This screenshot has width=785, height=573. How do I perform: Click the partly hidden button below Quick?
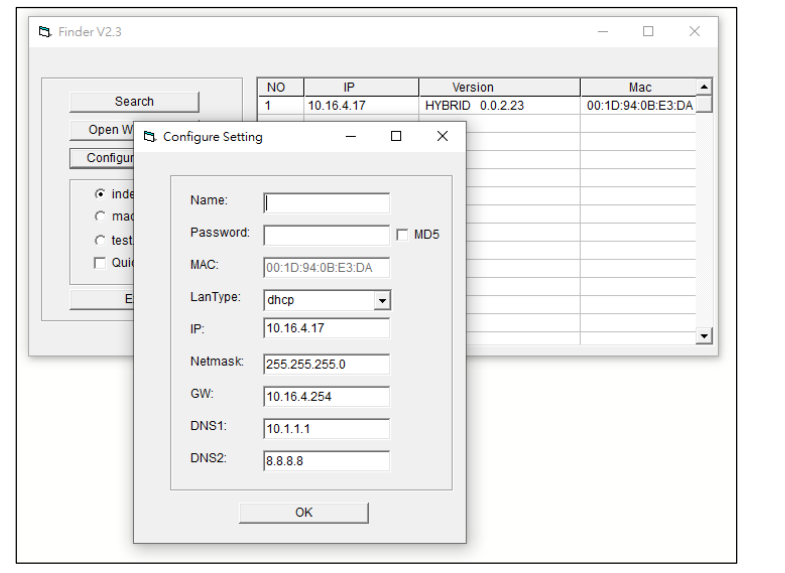pos(102,299)
